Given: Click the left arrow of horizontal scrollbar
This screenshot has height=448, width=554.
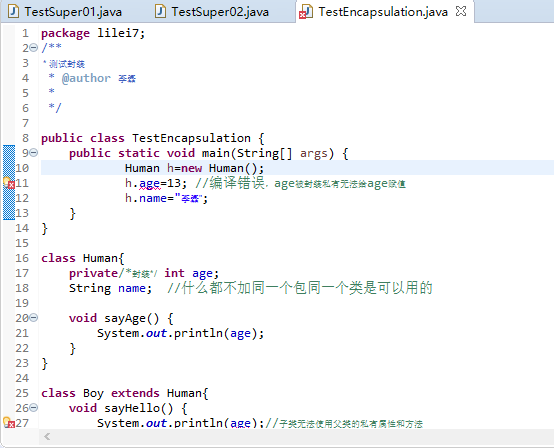Looking at the screenshot, I should 47,437.
